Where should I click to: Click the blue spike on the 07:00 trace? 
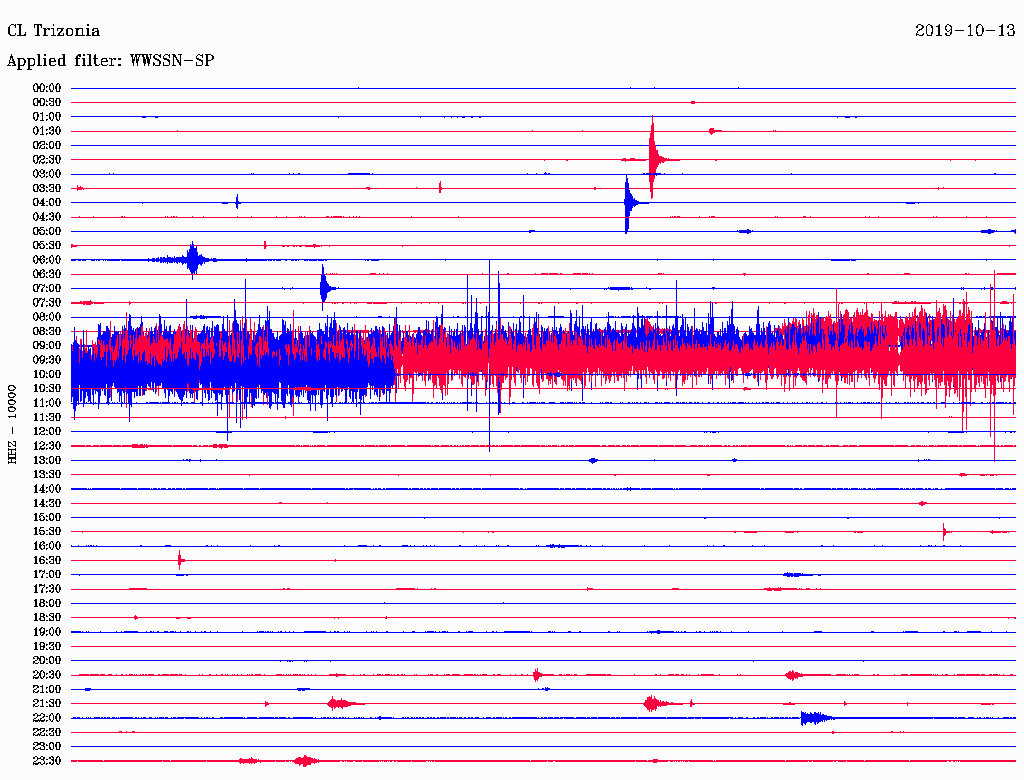pyautogui.click(x=324, y=288)
